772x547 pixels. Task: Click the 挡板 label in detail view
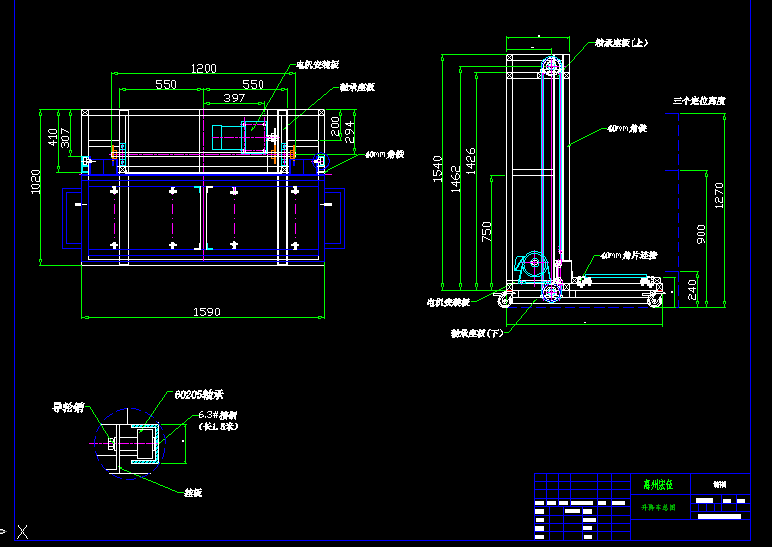pyautogui.click(x=193, y=492)
